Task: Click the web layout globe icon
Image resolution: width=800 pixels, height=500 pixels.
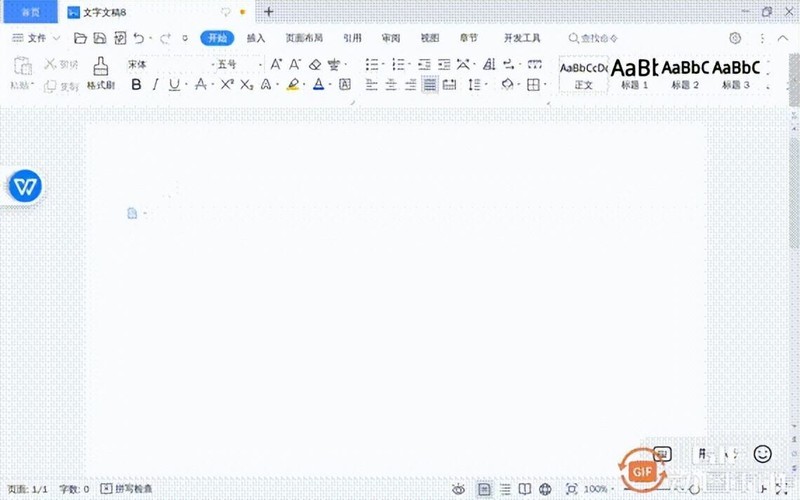Action: point(545,489)
